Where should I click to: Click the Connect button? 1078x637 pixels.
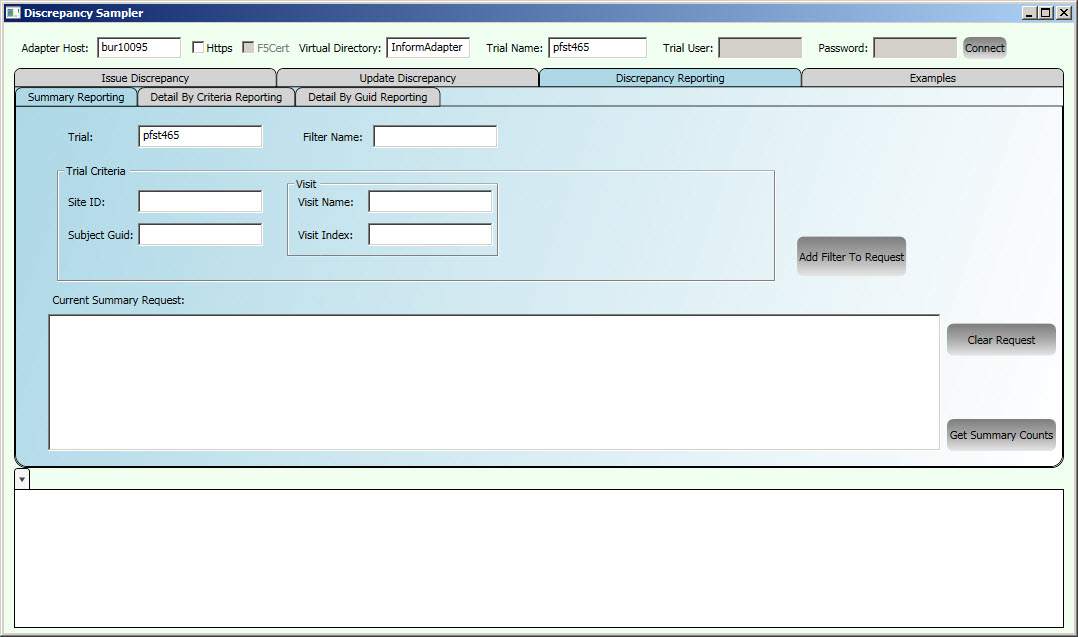point(984,47)
